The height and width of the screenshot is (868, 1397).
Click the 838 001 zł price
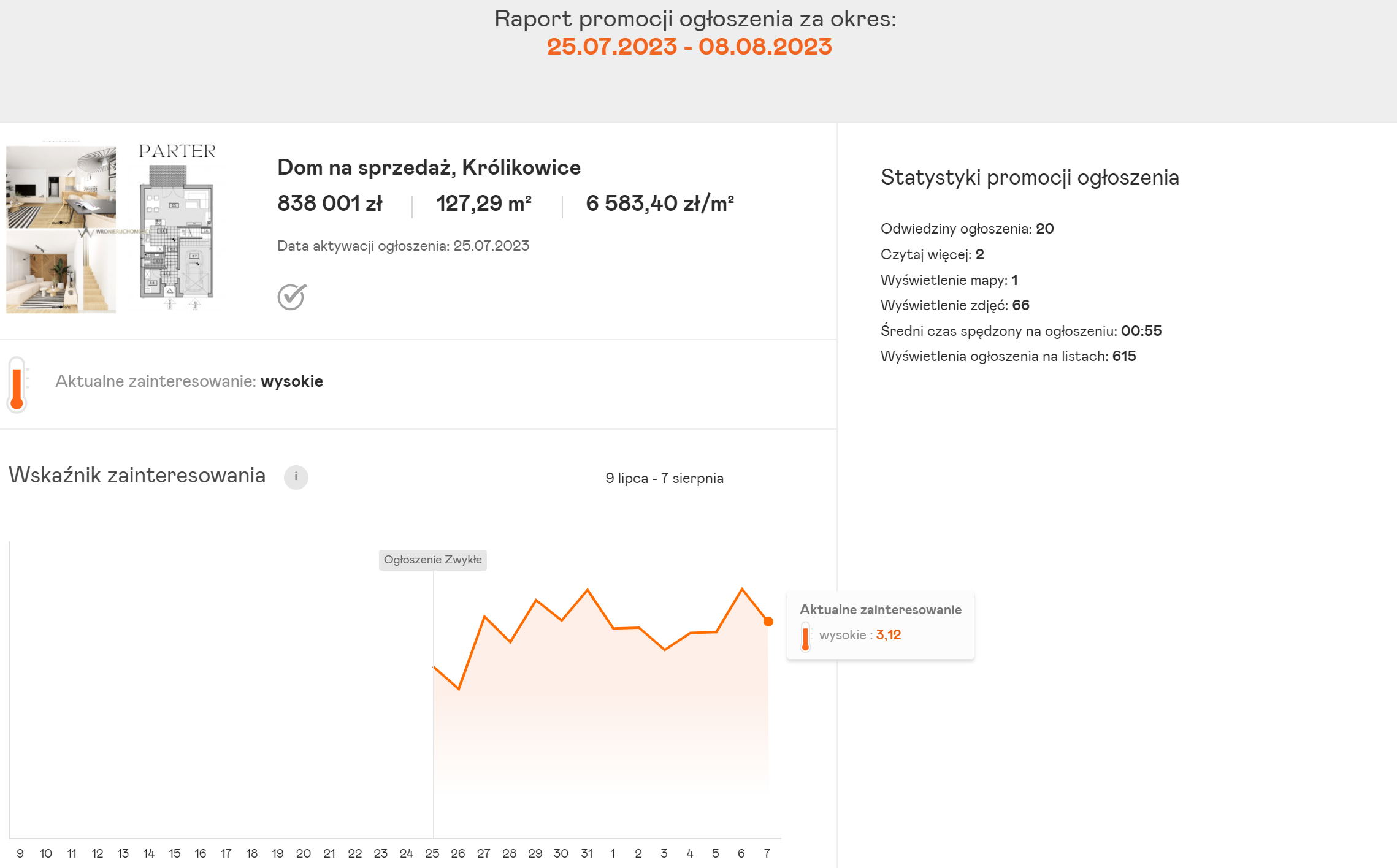(x=330, y=204)
